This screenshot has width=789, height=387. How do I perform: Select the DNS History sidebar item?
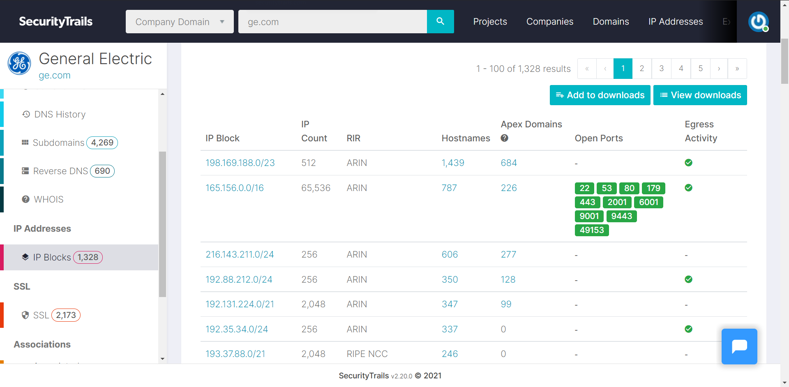click(x=54, y=114)
